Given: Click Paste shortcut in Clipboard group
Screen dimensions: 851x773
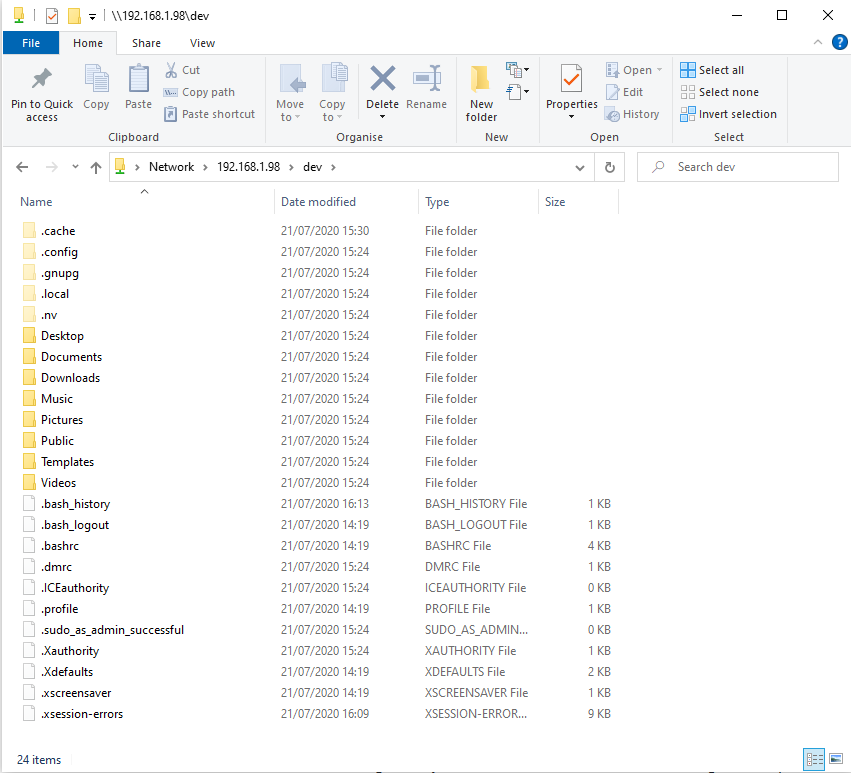Looking at the screenshot, I should 209,114.
